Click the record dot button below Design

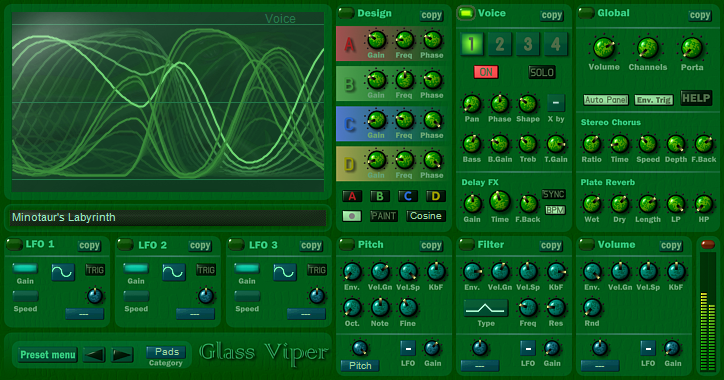tap(352, 216)
